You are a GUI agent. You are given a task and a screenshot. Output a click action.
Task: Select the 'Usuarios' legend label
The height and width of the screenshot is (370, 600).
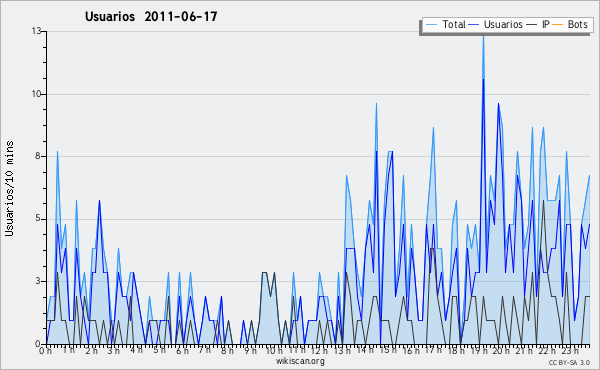(503, 24)
